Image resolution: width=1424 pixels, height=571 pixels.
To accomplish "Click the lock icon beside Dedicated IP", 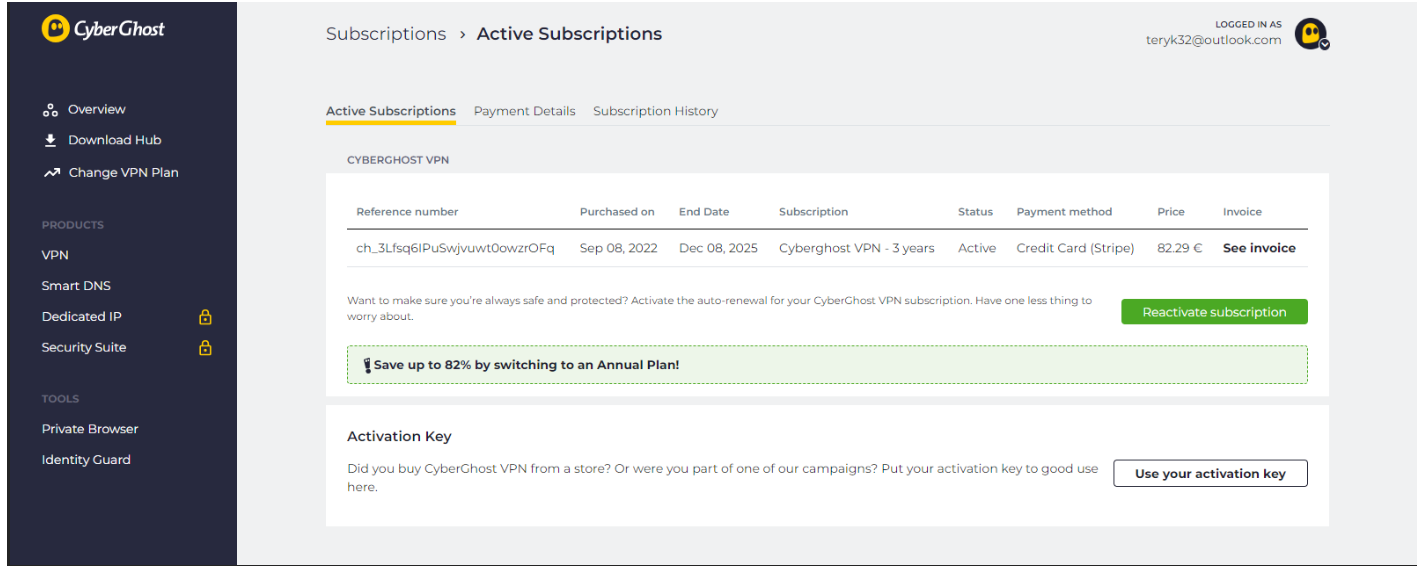I will click(x=205, y=317).
